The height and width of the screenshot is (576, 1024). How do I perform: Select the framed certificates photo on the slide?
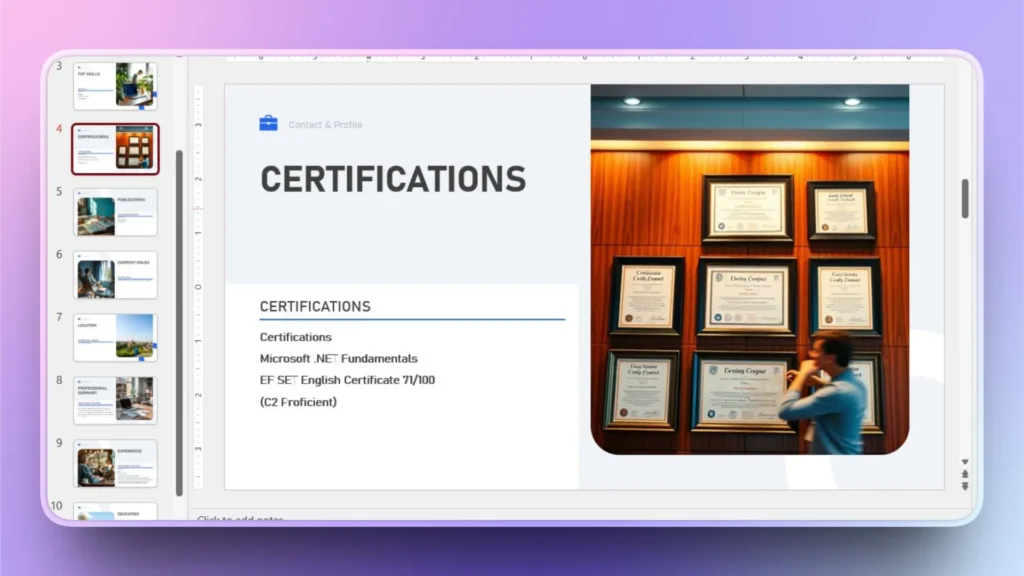tap(750, 270)
